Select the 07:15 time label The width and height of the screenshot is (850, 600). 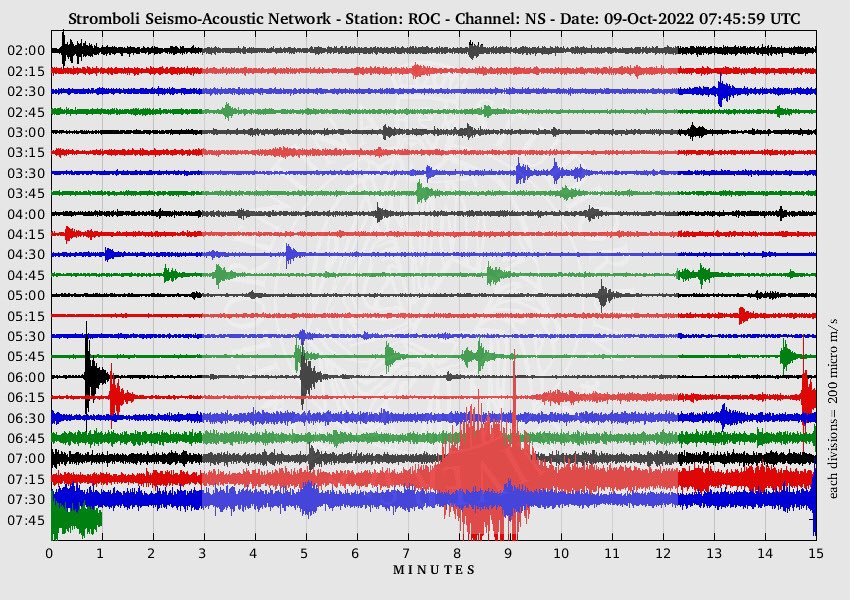coord(26,480)
